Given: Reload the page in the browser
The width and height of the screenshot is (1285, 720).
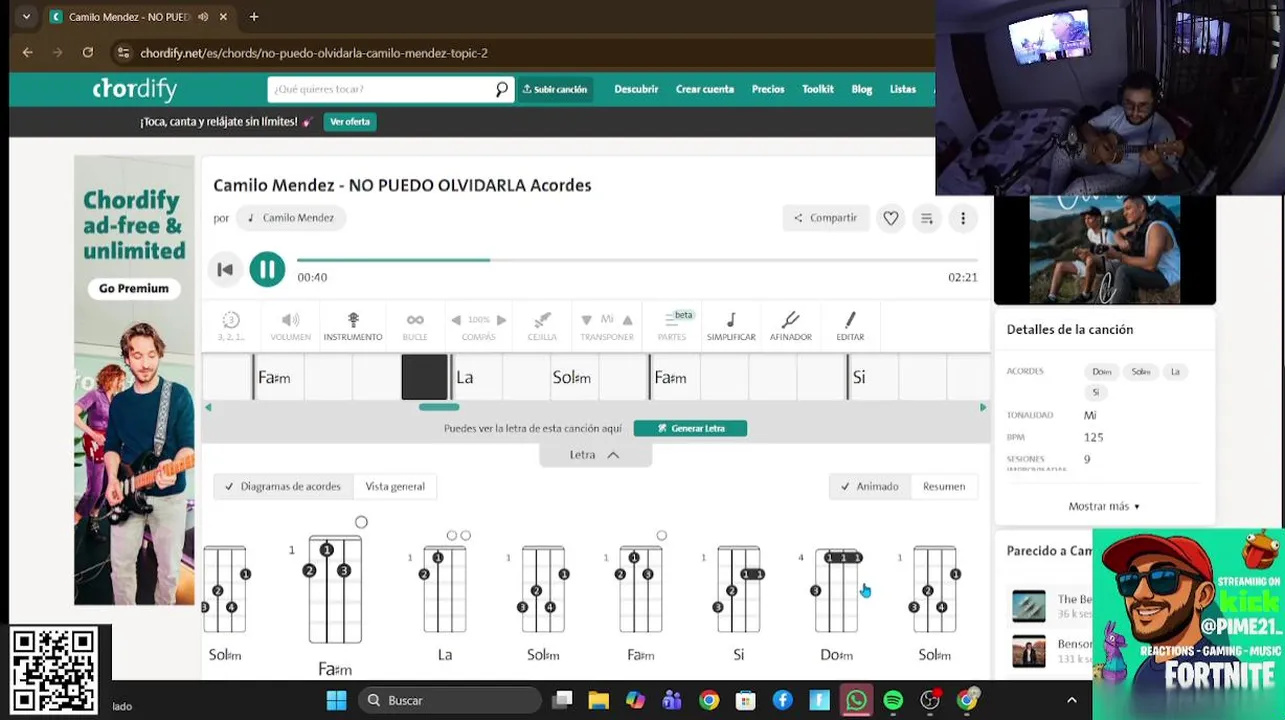Looking at the screenshot, I should click(x=88, y=53).
